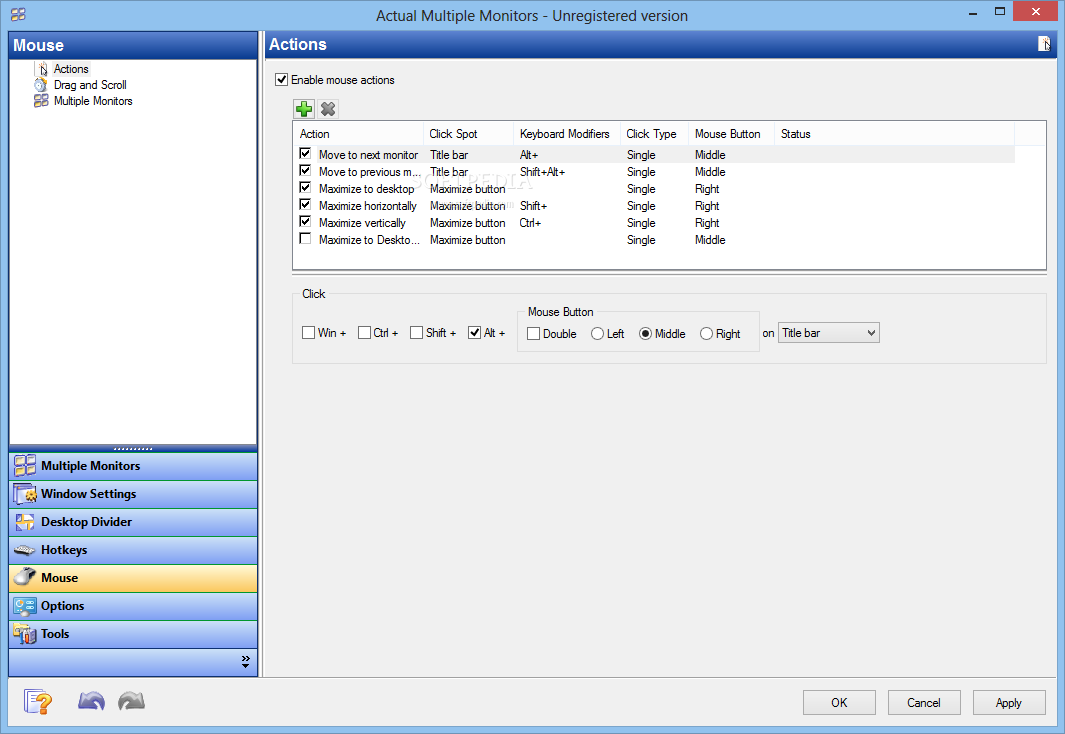Screen dimensions: 1065x734
Task: Click the Mouse section icon
Action: pos(25,577)
